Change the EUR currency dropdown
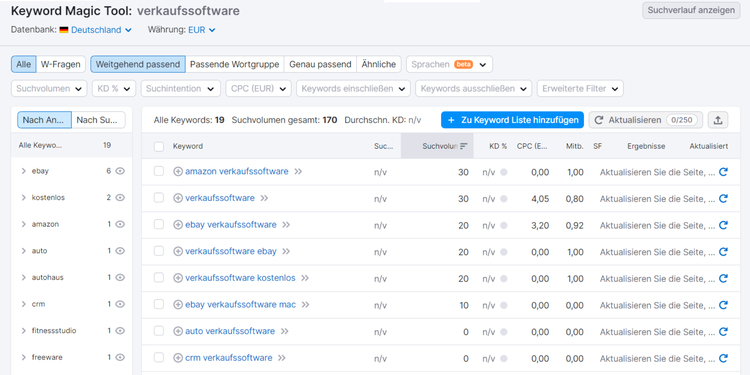The image size is (750, 375). click(202, 30)
